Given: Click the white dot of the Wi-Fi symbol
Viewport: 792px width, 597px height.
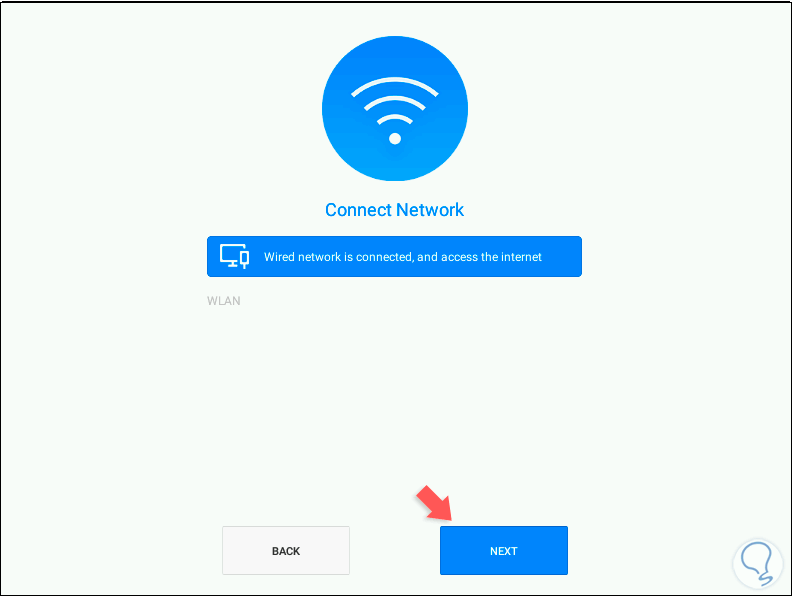Looking at the screenshot, I should (x=395, y=138).
